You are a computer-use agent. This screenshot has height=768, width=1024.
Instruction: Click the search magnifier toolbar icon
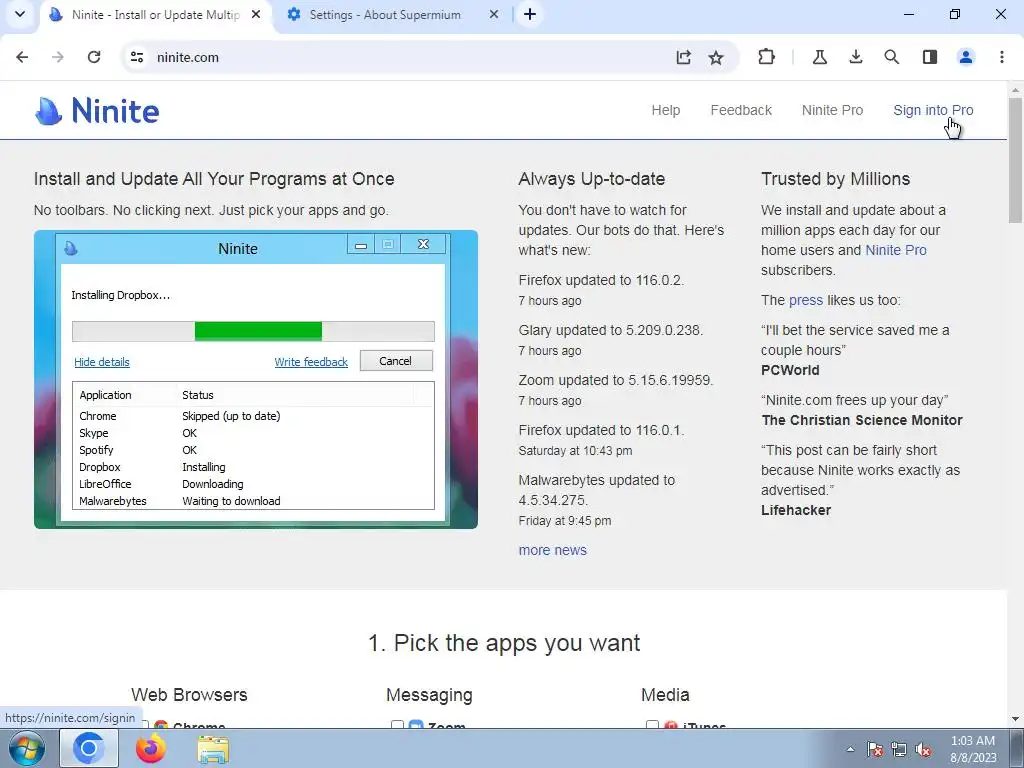click(x=891, y=57)
